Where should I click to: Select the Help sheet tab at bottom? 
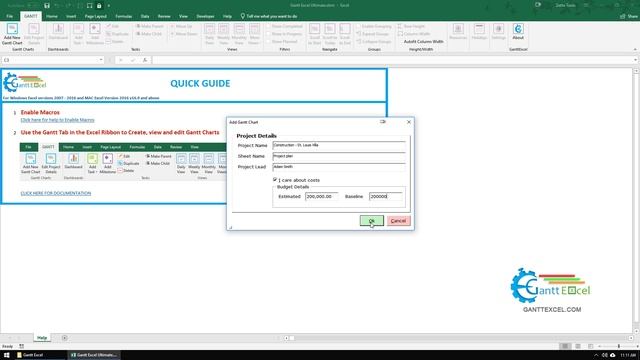pyautogui.click(x=42, y=338)
